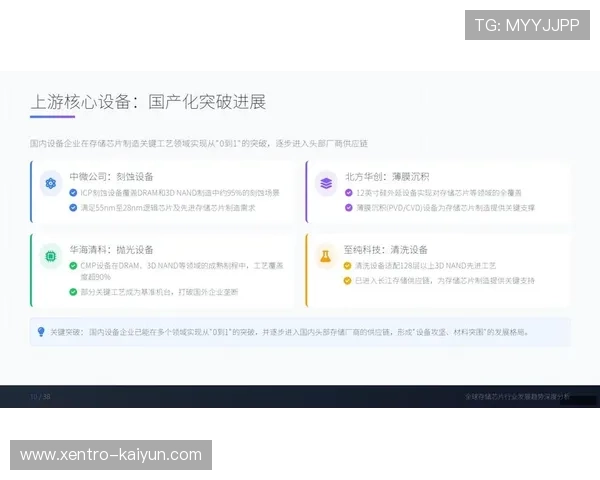The height and width of the screenshot is (480, 600).
Task: Click the blue check icon beside 满足55nm至28nm line
Action: (x=73, y=208)
